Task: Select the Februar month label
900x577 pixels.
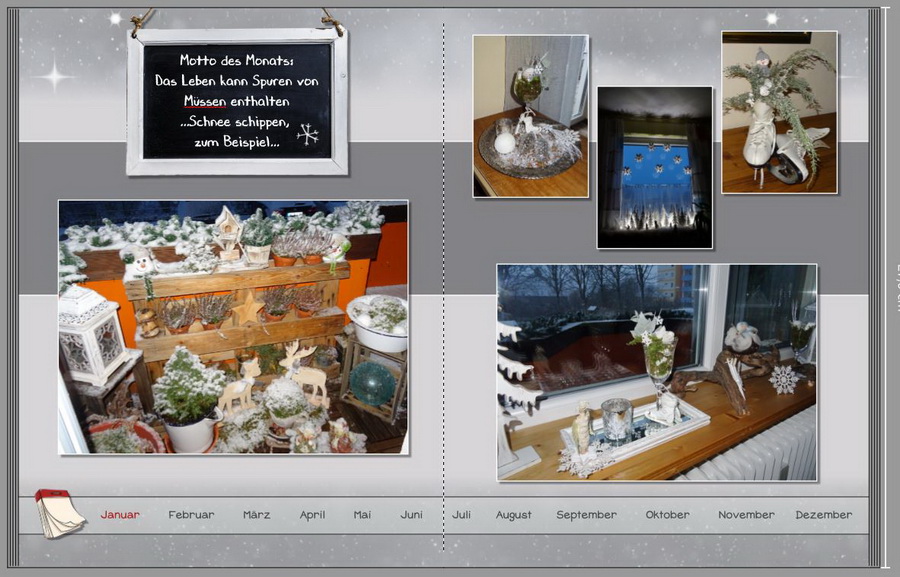Action: tap(191, 514)
